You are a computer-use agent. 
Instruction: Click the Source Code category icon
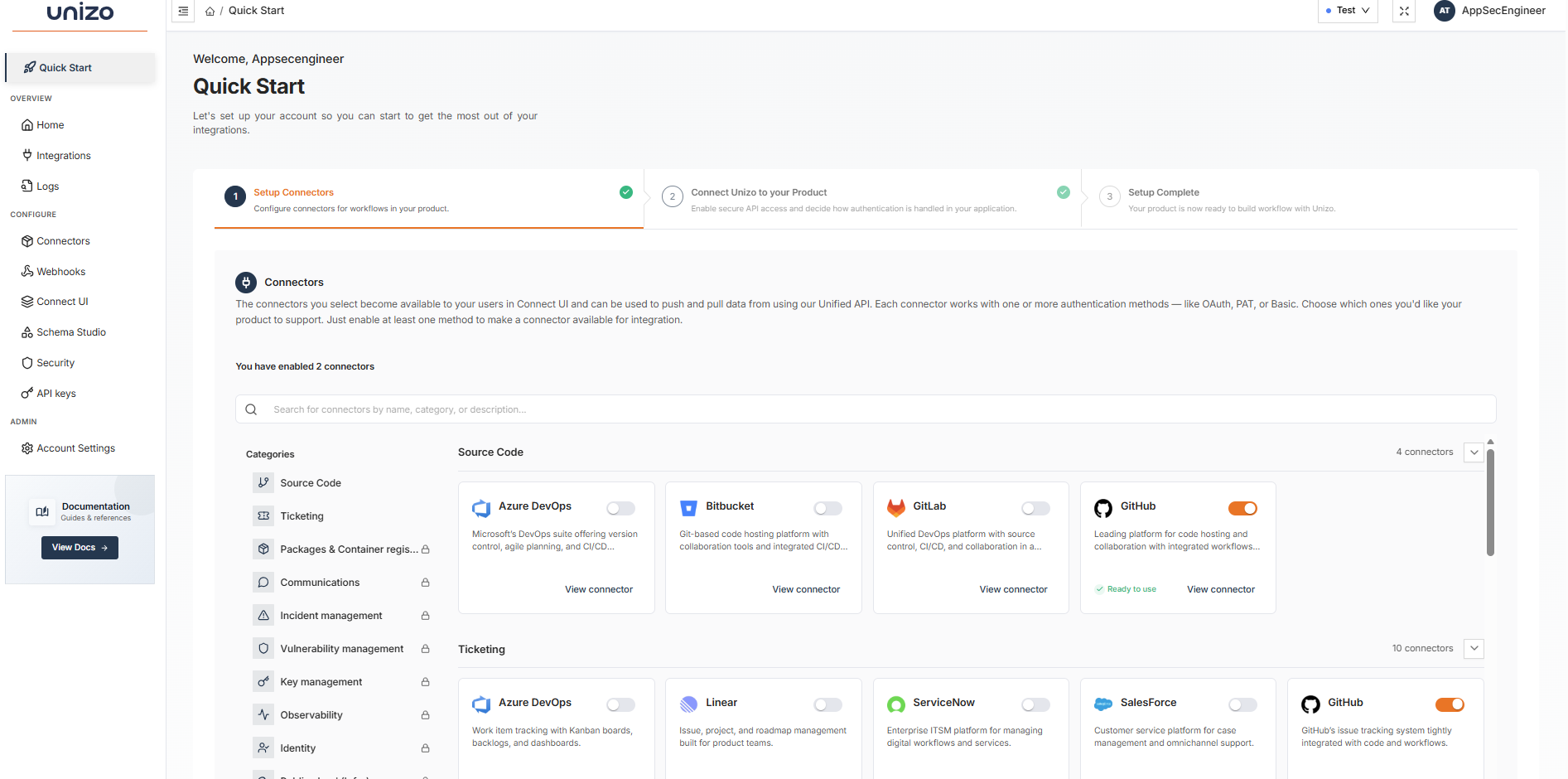(263, 482)
